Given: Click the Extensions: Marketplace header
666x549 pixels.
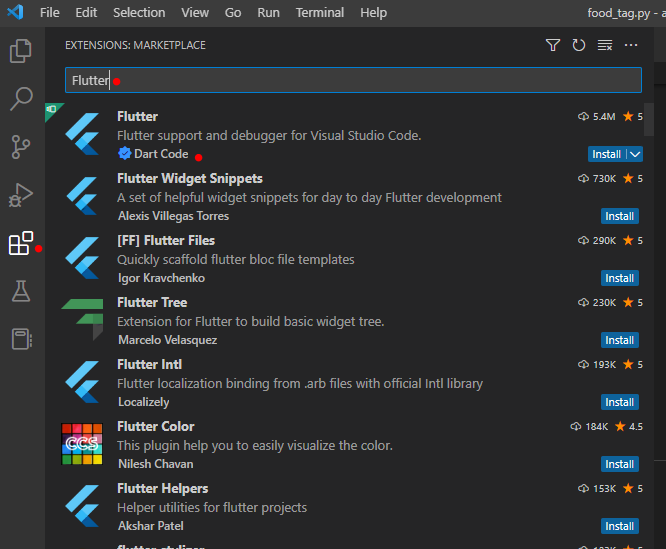Looking at the screenshot, I should pyautogui.click(x=135, y=45).
